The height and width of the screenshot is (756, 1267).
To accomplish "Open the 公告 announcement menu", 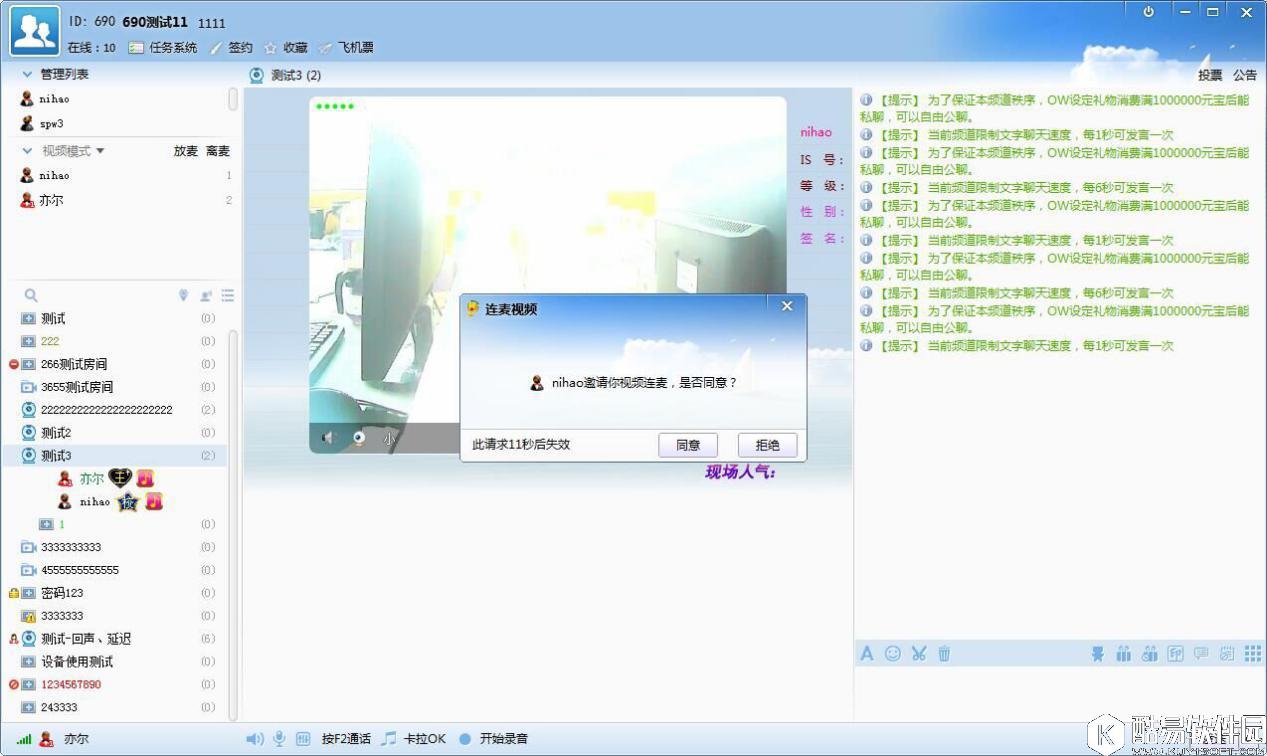I will 1244,75.
